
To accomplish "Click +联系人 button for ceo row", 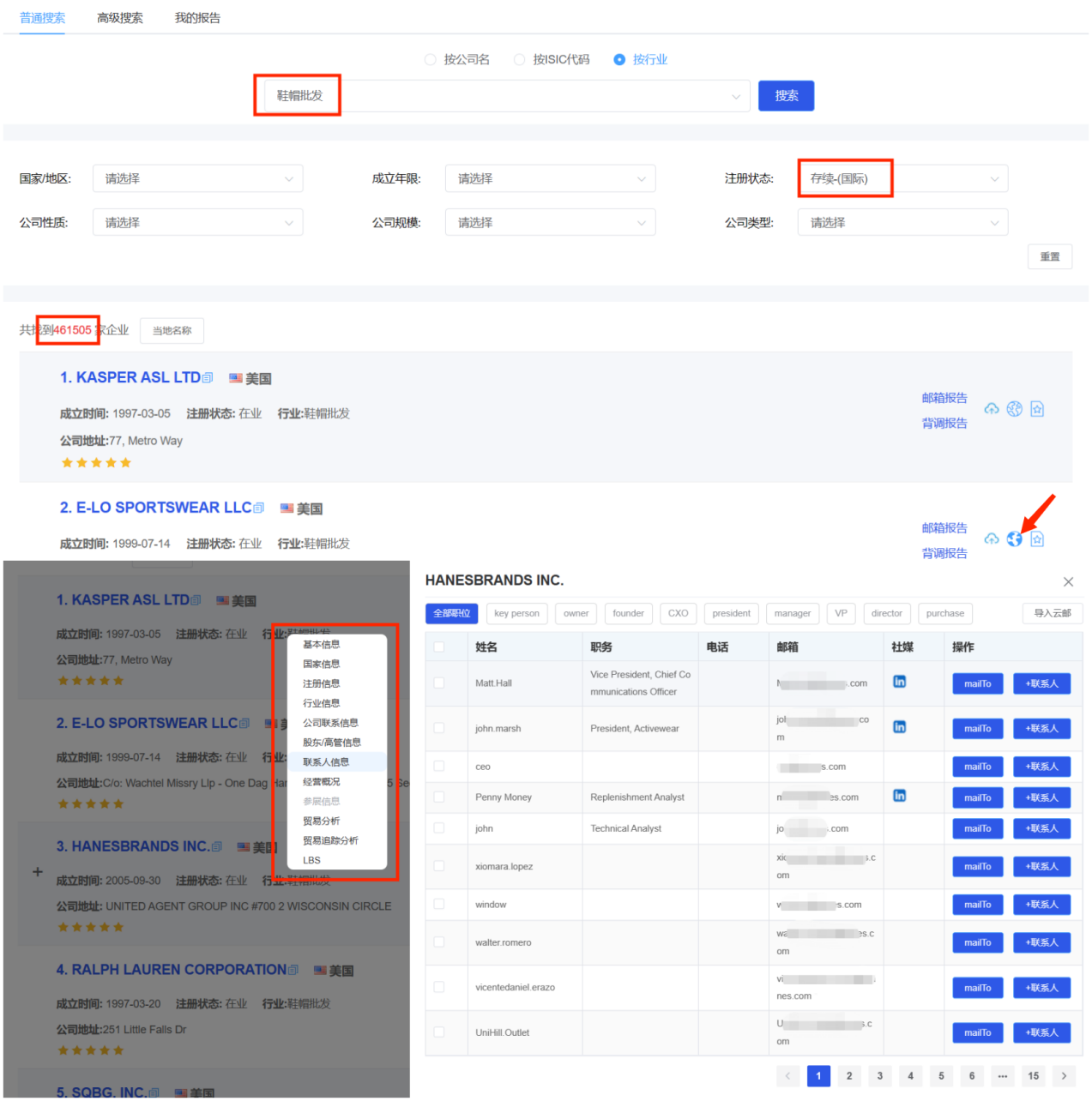I will tap(1042, 767).
